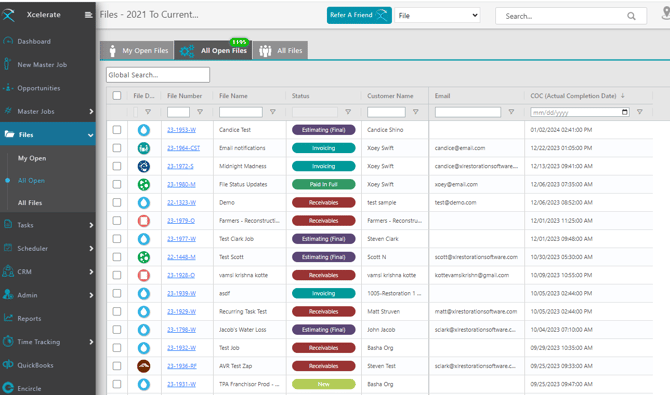Click green icon on File Status Updates row
The height and width of the screenshot is (395, 670).
(x=144, y=184)
